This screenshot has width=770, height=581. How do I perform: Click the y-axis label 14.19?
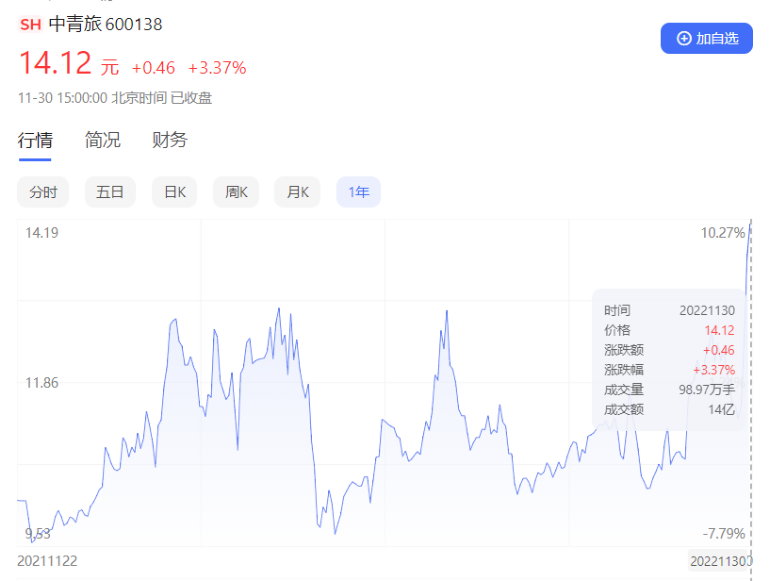[x=42, y=233]
